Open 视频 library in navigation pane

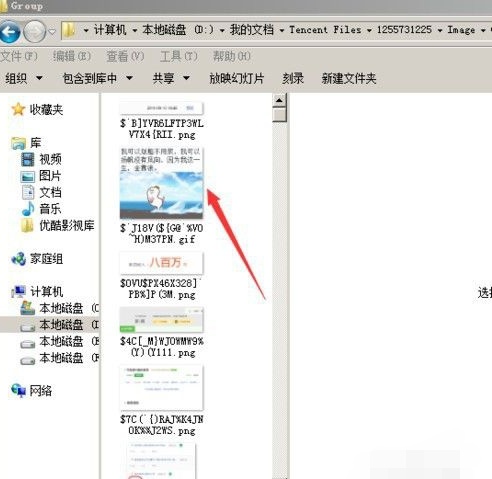pos(50,159)
